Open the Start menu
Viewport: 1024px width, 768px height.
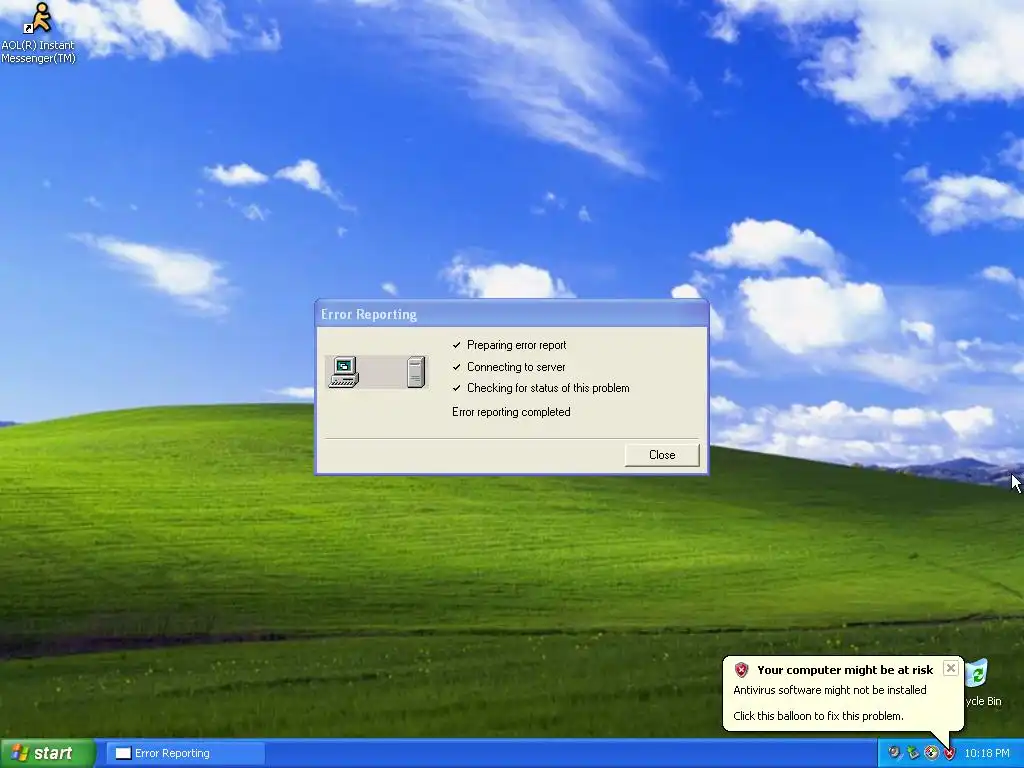(47, 753)
